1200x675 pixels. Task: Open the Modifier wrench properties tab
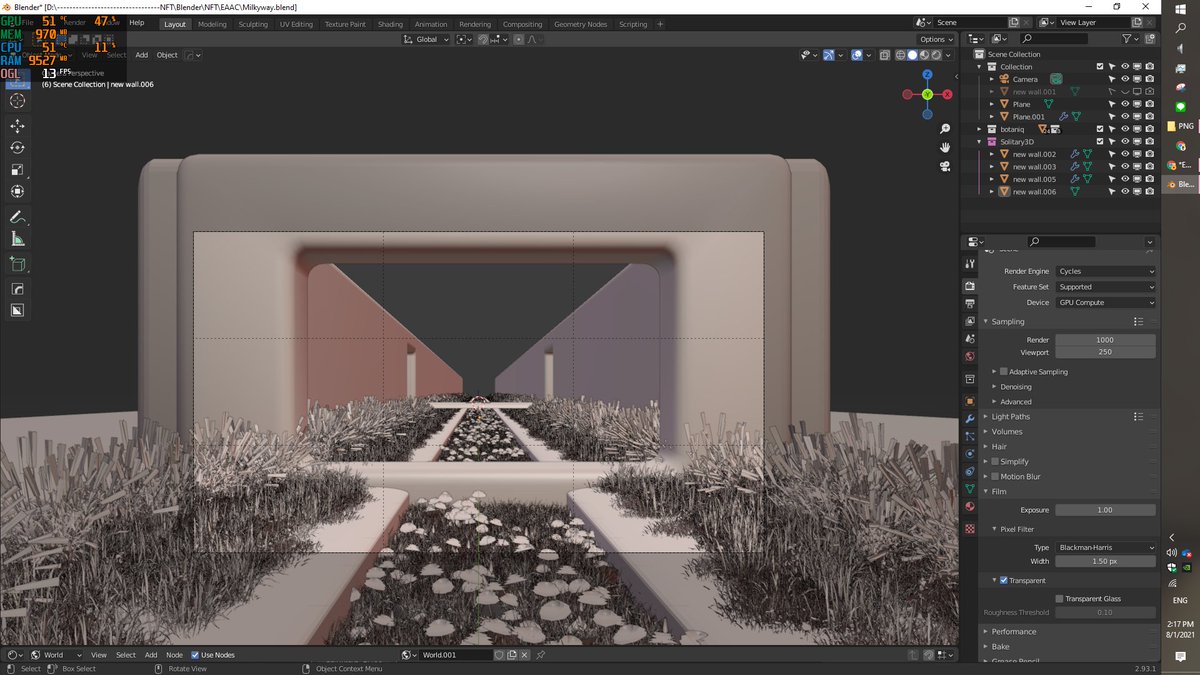[969, 418]
